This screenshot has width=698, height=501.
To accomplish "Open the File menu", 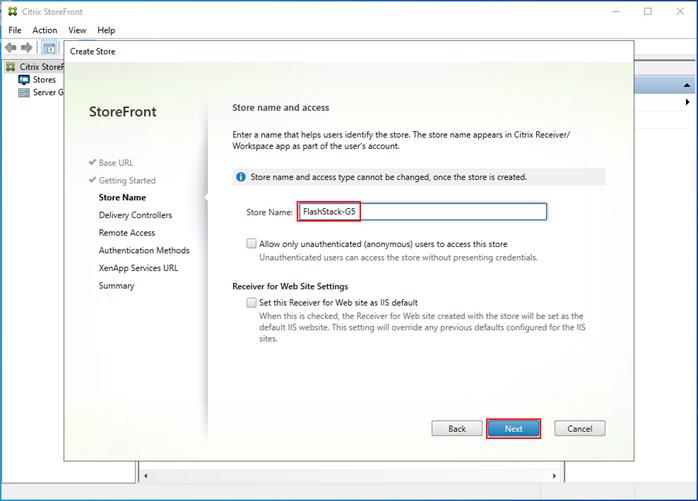I will click(x=15, y=30).
